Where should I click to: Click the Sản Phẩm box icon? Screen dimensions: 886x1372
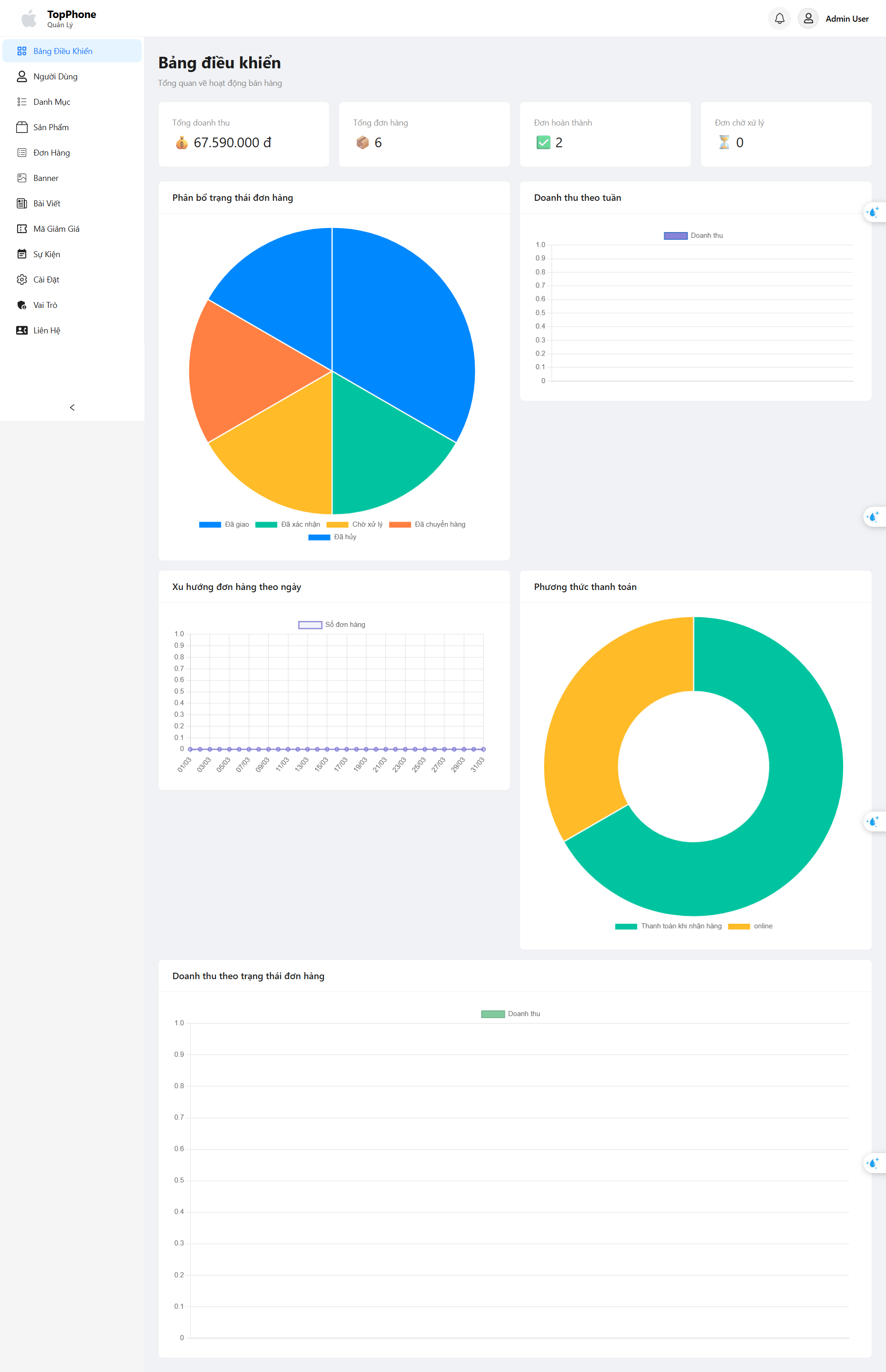click(x=22, y=127)
